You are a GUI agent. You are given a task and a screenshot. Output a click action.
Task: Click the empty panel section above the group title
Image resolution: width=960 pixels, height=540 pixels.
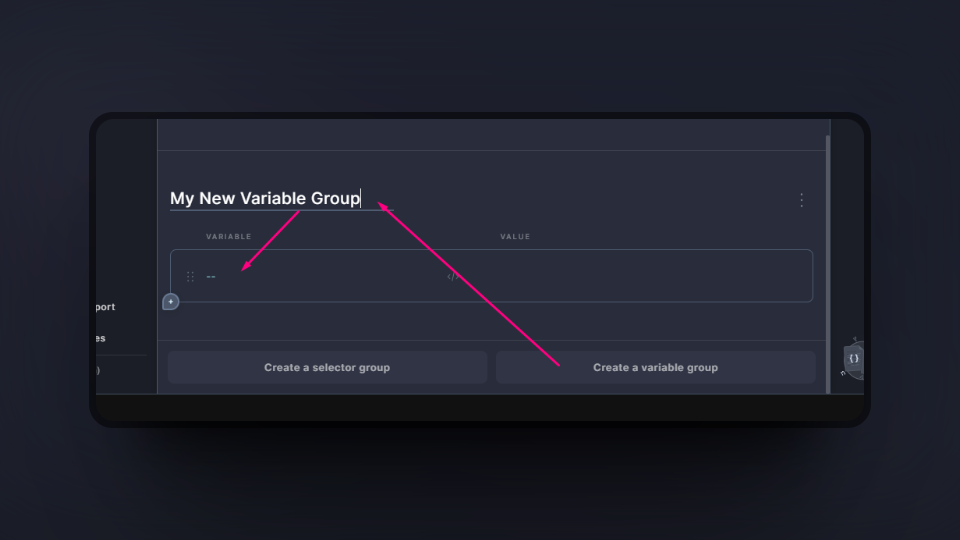[490, 135]
